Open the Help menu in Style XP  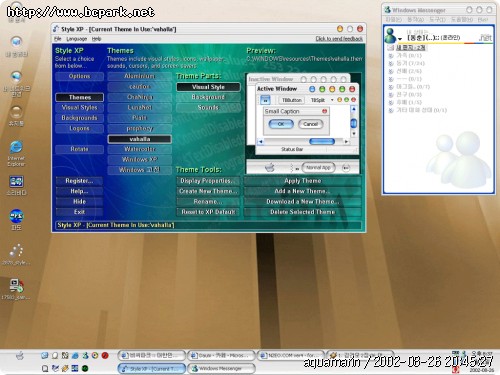96,39
